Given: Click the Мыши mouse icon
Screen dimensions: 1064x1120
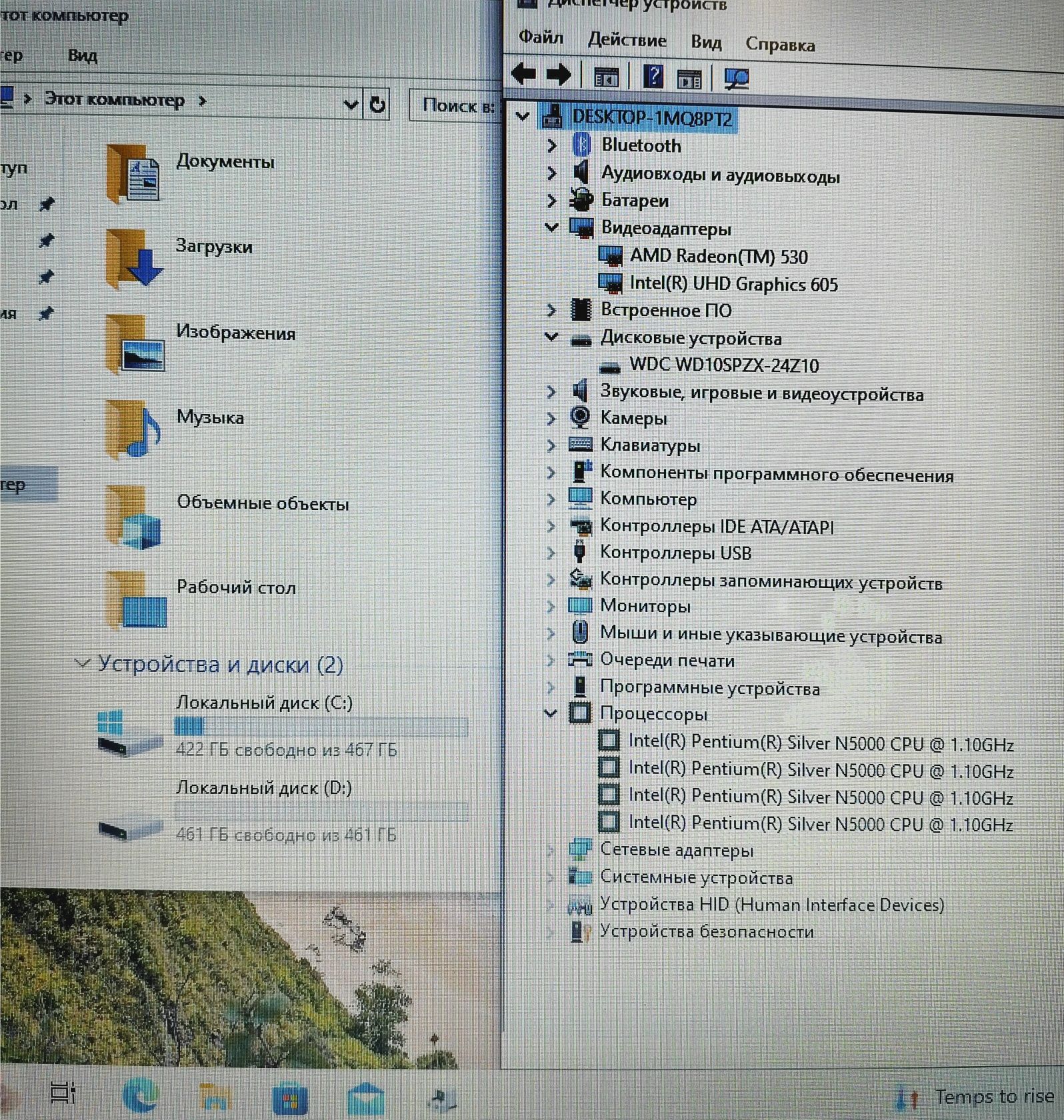Looking at the screenshot, I should (580, 631).
